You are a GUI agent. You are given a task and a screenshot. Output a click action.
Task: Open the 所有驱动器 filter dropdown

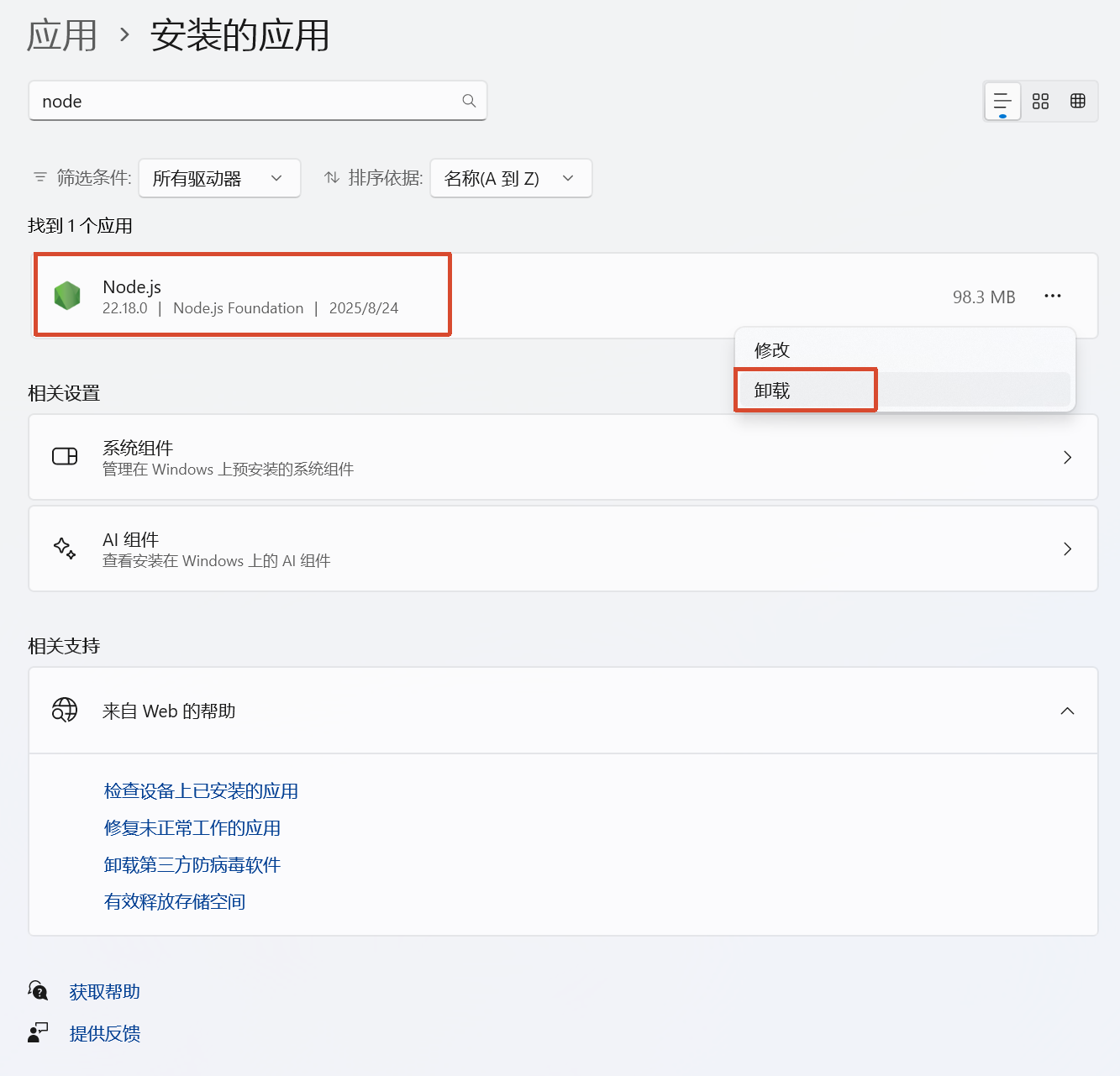pos(219,178)
